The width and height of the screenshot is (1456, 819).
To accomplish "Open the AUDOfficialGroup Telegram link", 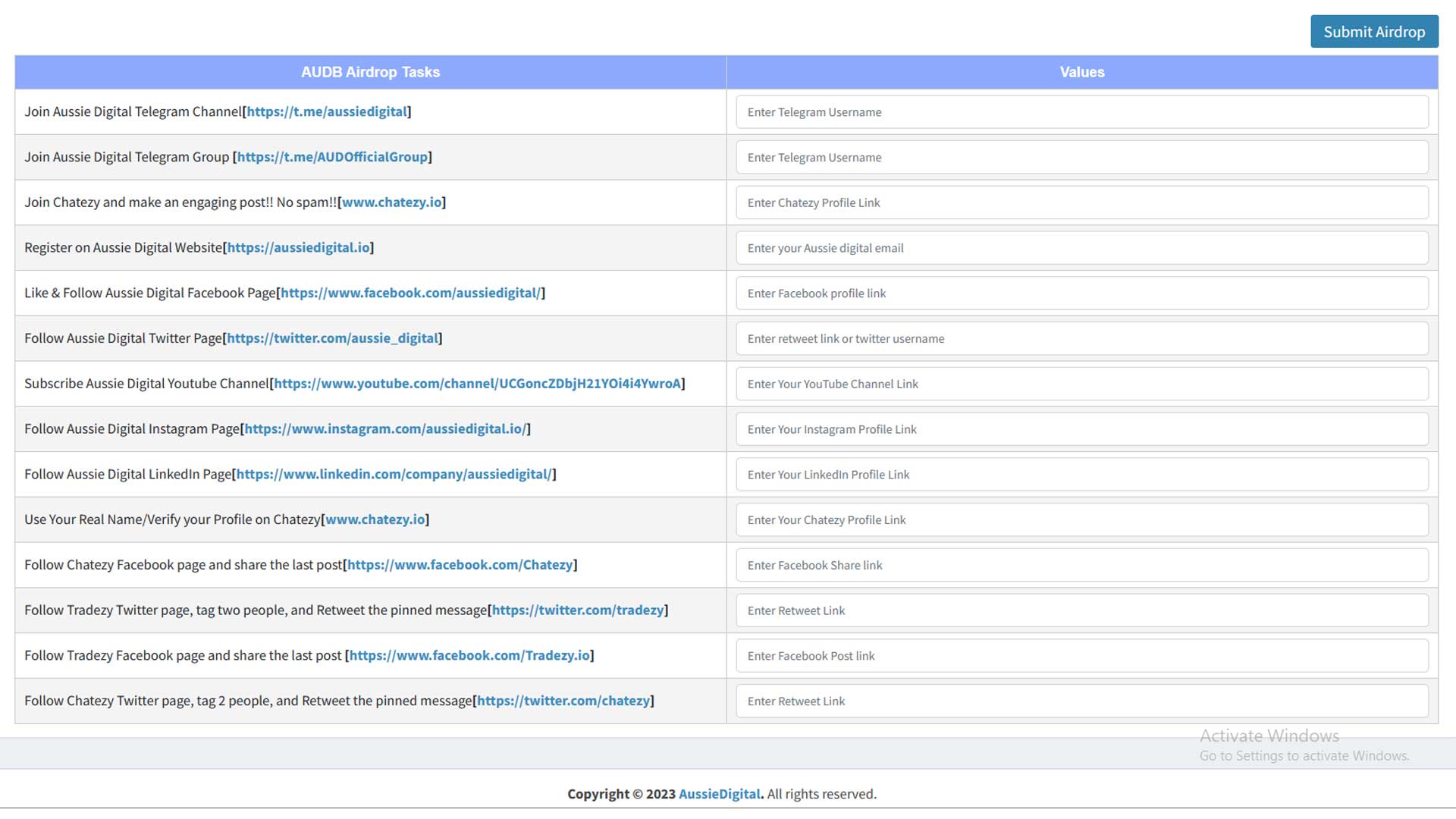I will coord(332,157).
